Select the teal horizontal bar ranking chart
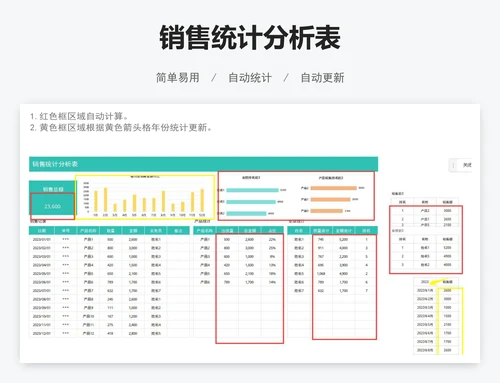Screen dimensions: 500x383 [x=253, y=196]
